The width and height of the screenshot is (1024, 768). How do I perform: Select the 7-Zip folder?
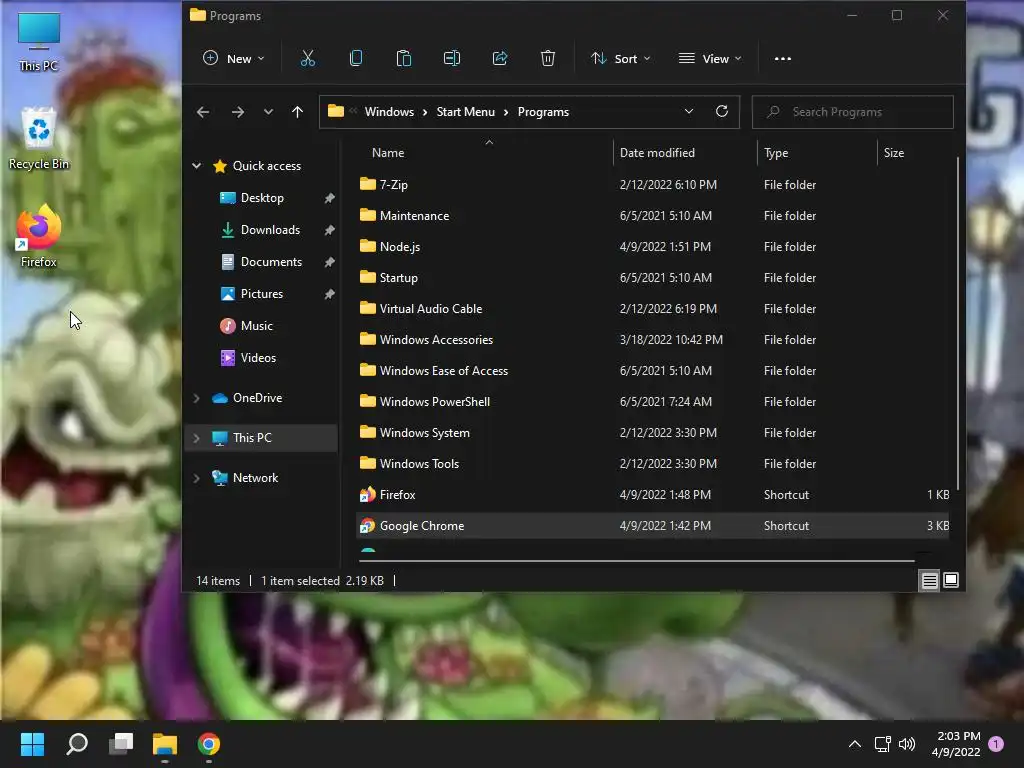[x=653, y=185]
